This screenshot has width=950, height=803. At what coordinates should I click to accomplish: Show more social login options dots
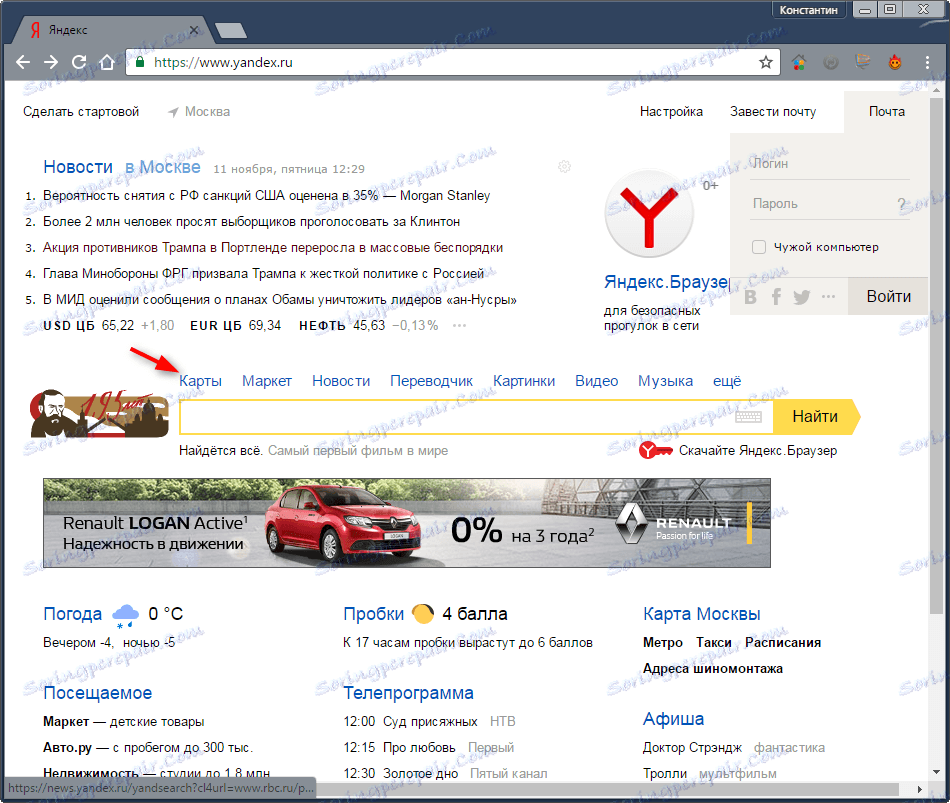(828, 296)
